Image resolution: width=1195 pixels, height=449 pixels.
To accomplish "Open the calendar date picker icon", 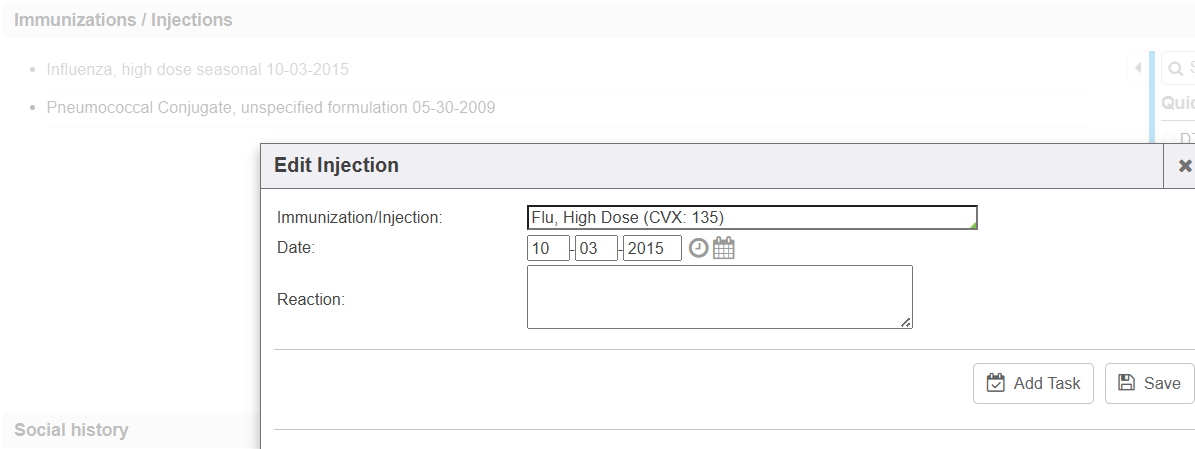I will 724,248.
